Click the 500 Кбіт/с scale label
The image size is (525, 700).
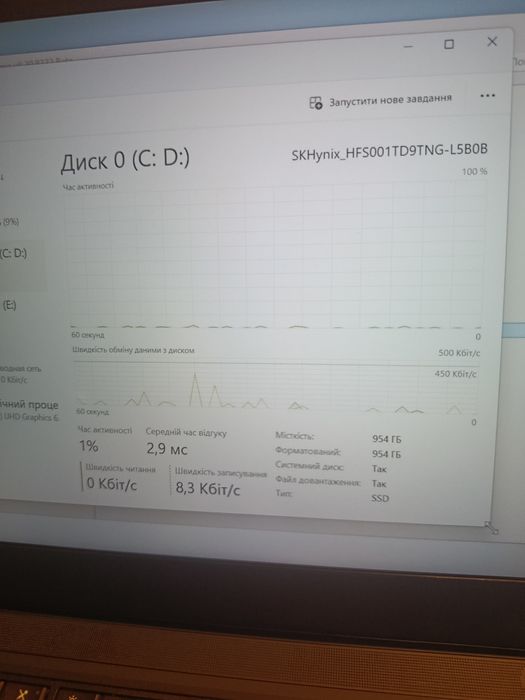[x=459, y=353]
